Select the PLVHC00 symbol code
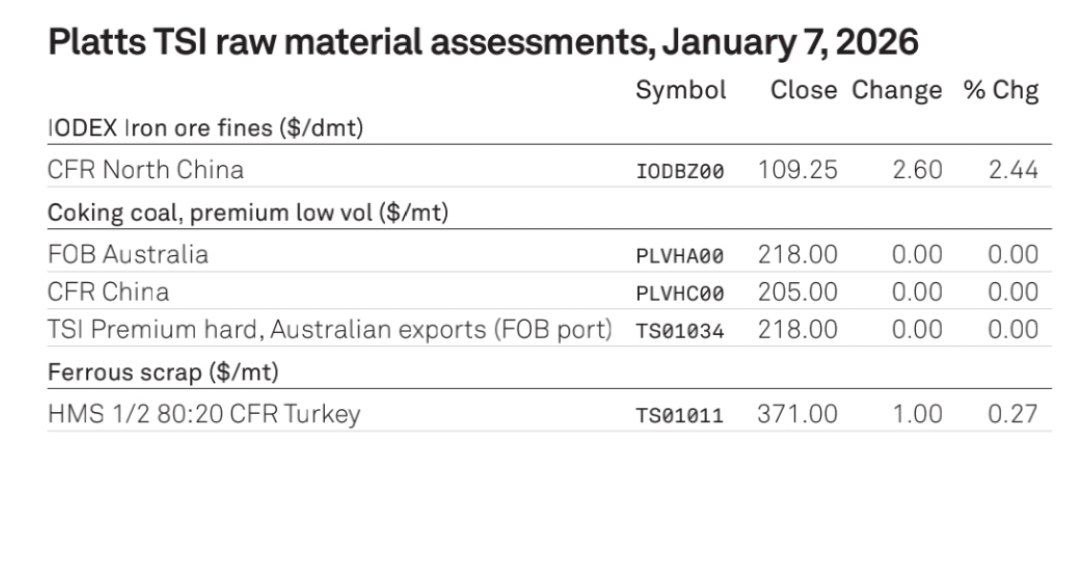Viewport: 1080px width, 588px height. (x=680, y=294)
